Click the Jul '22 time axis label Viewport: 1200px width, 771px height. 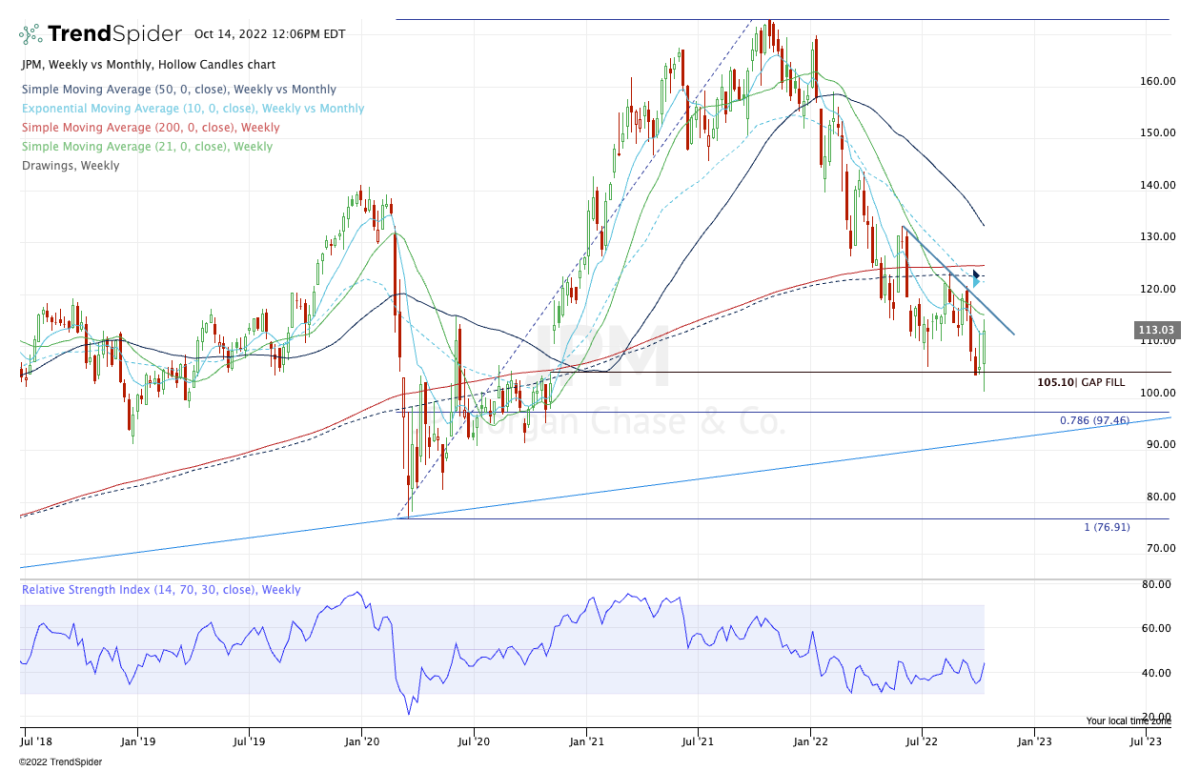(x=921, y=742)
